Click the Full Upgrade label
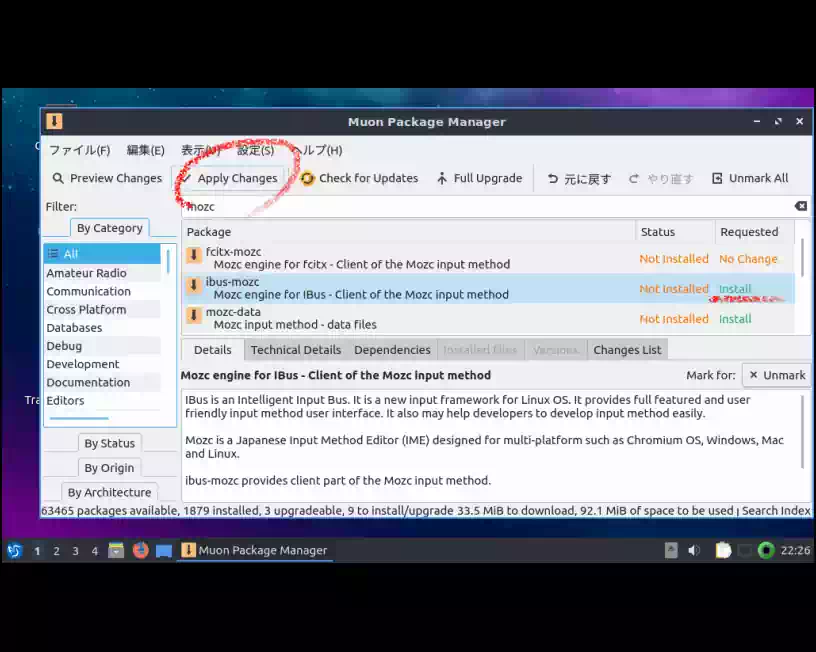Screen dimensions: 816x652 tap(488, 178)
